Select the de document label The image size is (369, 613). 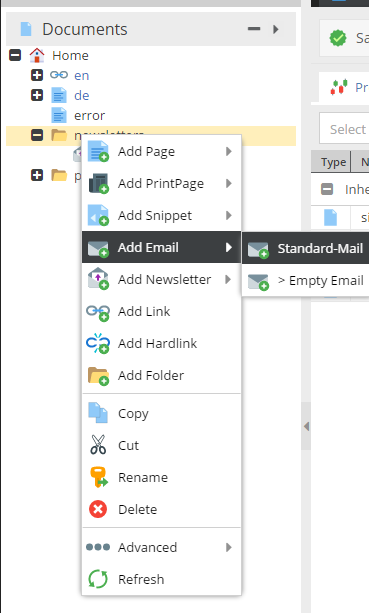(82, 95)
